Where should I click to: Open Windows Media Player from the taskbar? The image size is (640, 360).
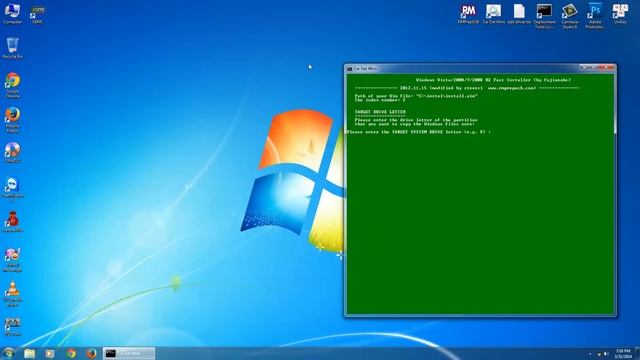point(50,353)
